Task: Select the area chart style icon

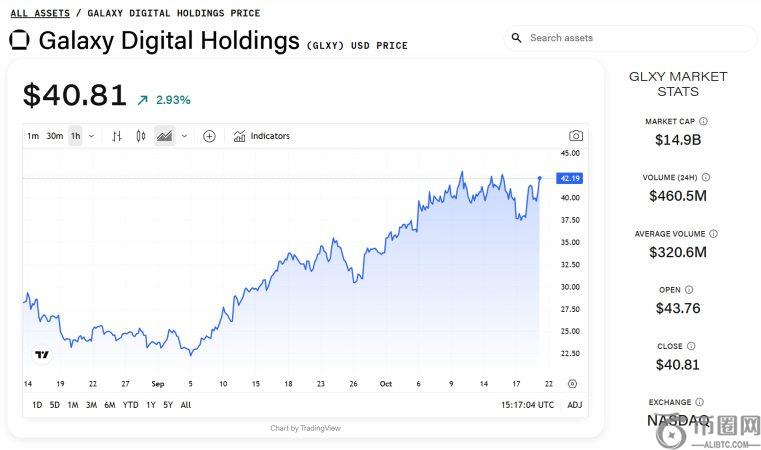Action: 164,136
